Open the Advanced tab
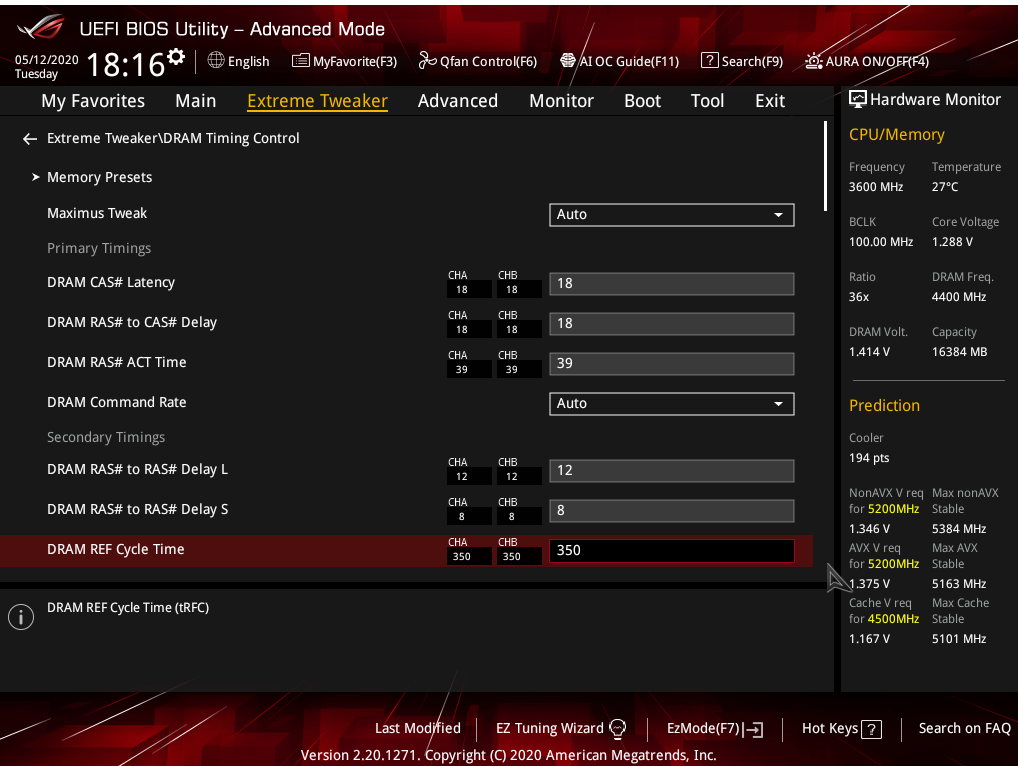This screenshot has height=766, width=1018. [458, 101]
